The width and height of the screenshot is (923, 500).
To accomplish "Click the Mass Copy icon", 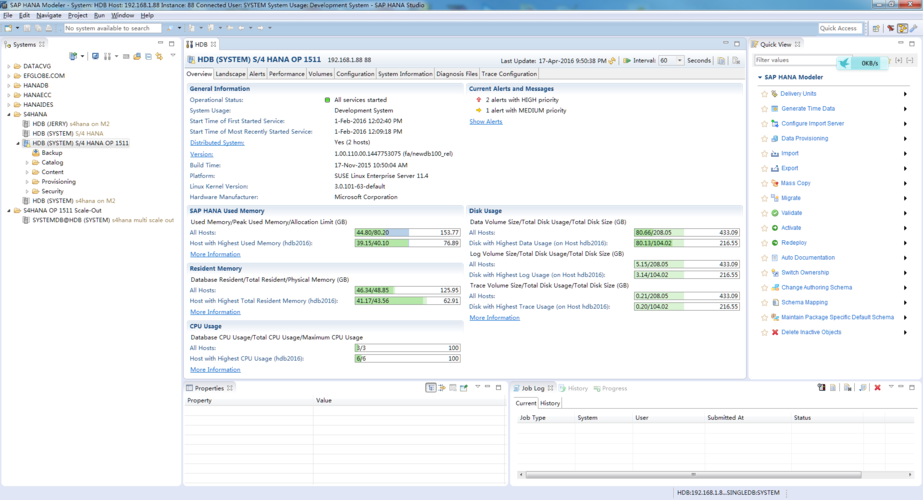I will (775, 183).
